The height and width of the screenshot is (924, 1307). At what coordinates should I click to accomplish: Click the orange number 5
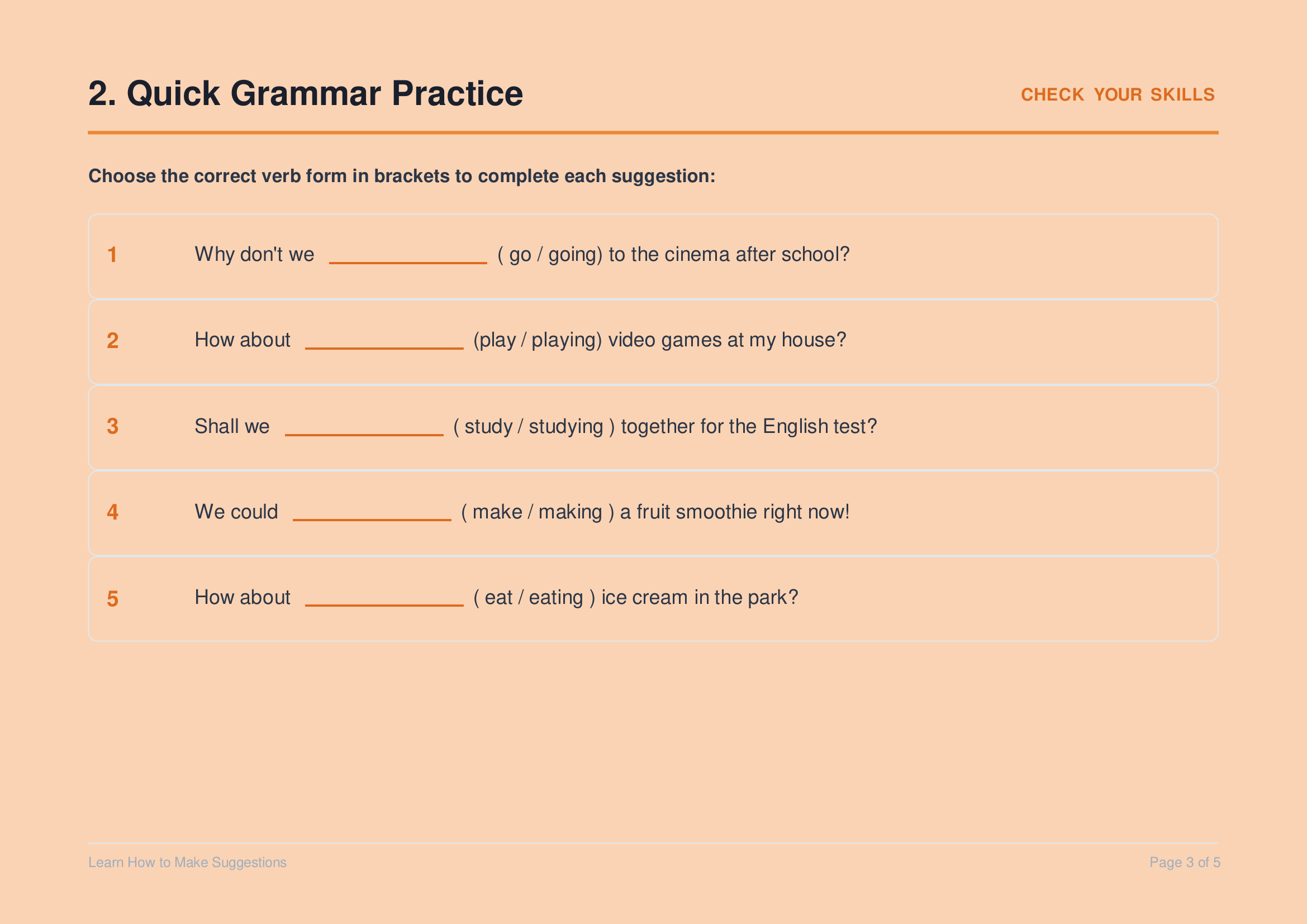tap(113, 598)
